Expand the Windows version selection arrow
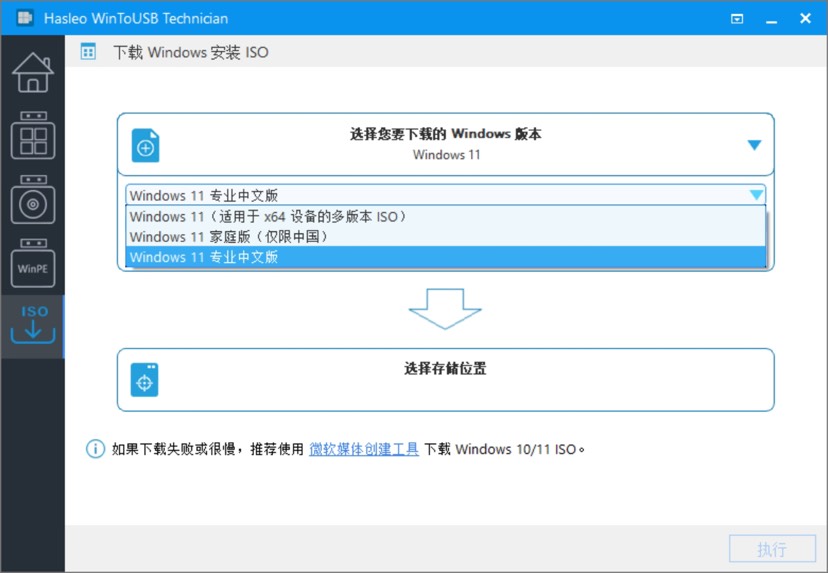Image resolution: width=828 pixels, height=573 pixels. pos(755,145)
